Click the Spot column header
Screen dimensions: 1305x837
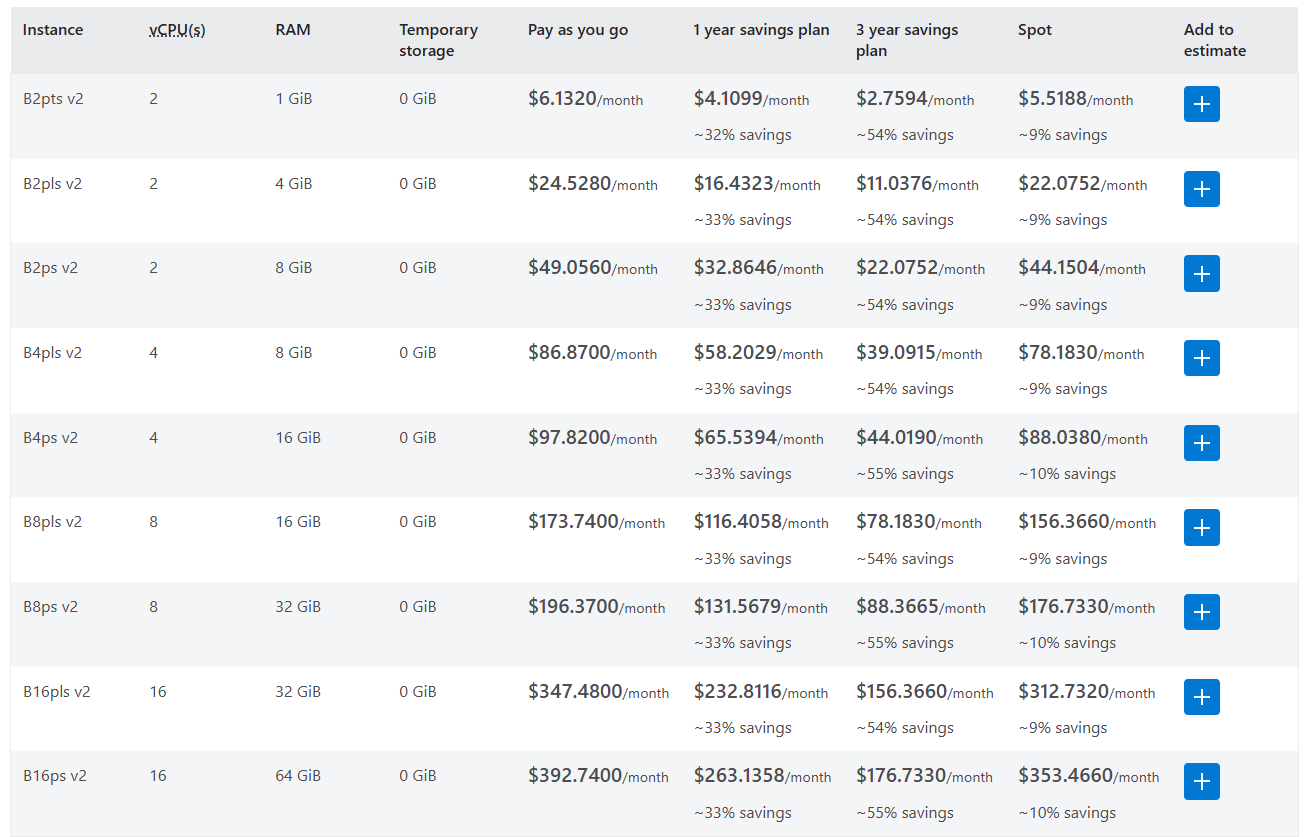(x=1035, y=30)
